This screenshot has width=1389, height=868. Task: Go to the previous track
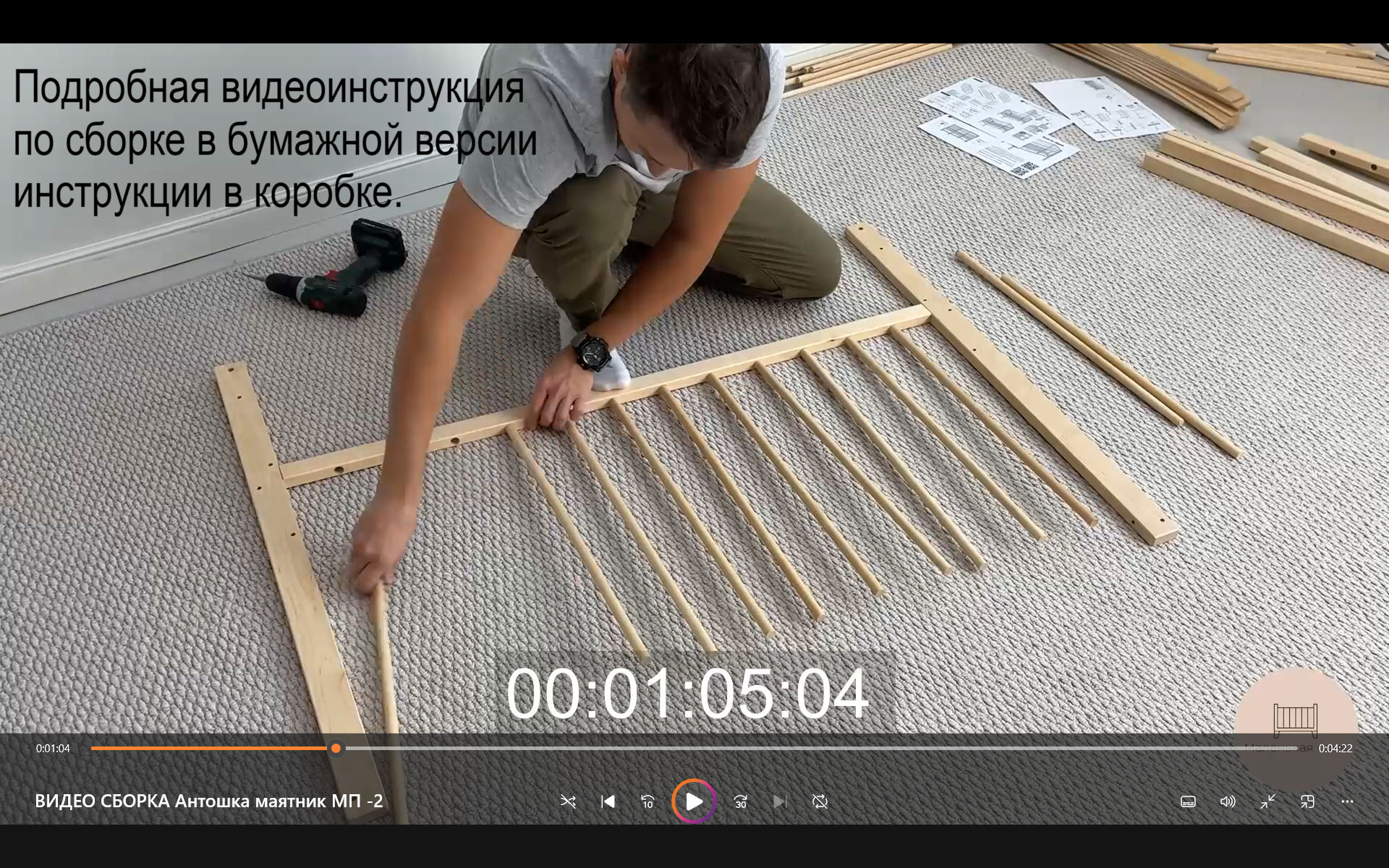608,801
